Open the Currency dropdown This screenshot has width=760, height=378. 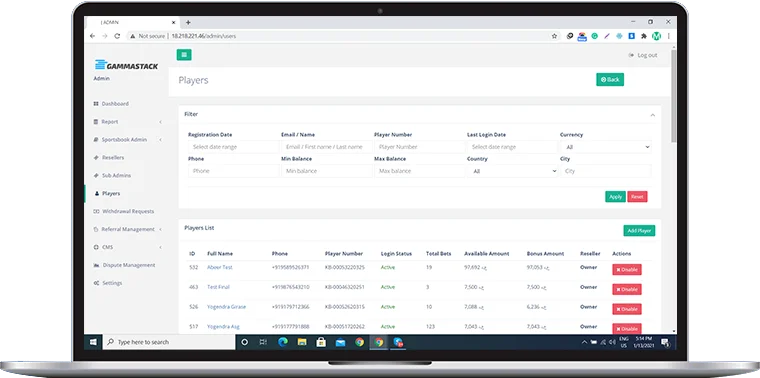tap(606, 147)
